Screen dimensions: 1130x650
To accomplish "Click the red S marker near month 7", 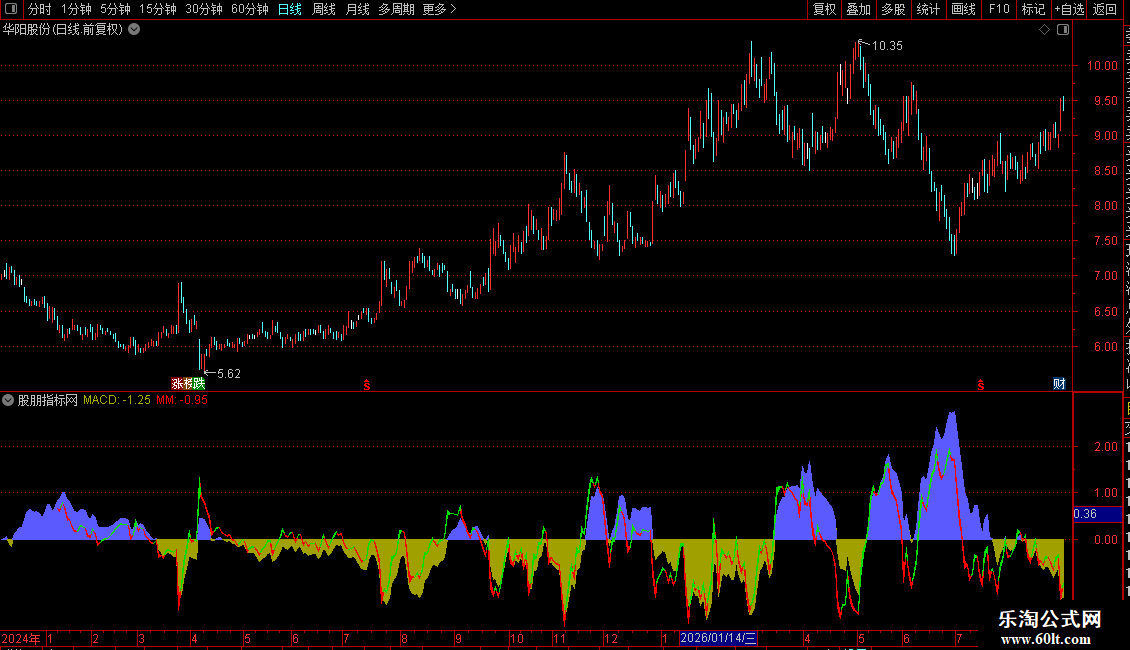I will click(981, 385).
